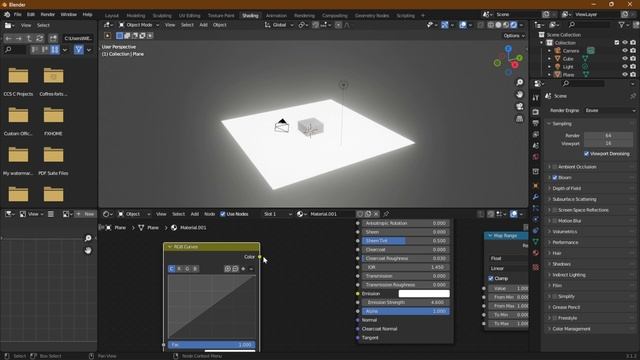Click the RGB Curves zoom in icon
Viewport: 640px width, 360px height.
click(228, 269)
